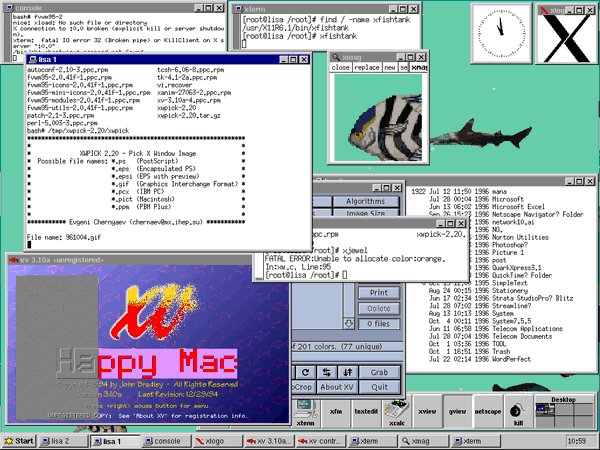Open About XV dialog
The image size is (600, 450).
[x=337, y=387]
